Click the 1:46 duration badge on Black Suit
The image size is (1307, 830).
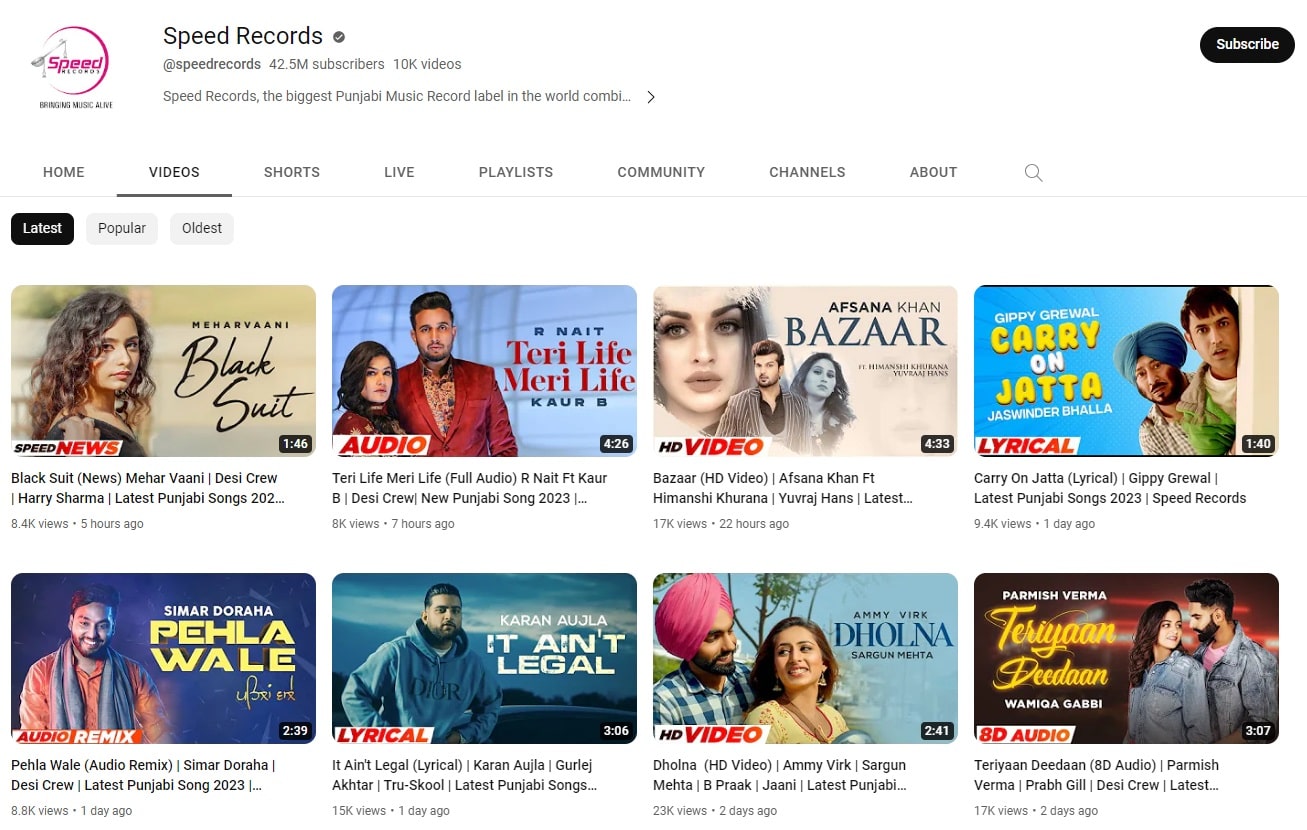[x=295, y=444]
